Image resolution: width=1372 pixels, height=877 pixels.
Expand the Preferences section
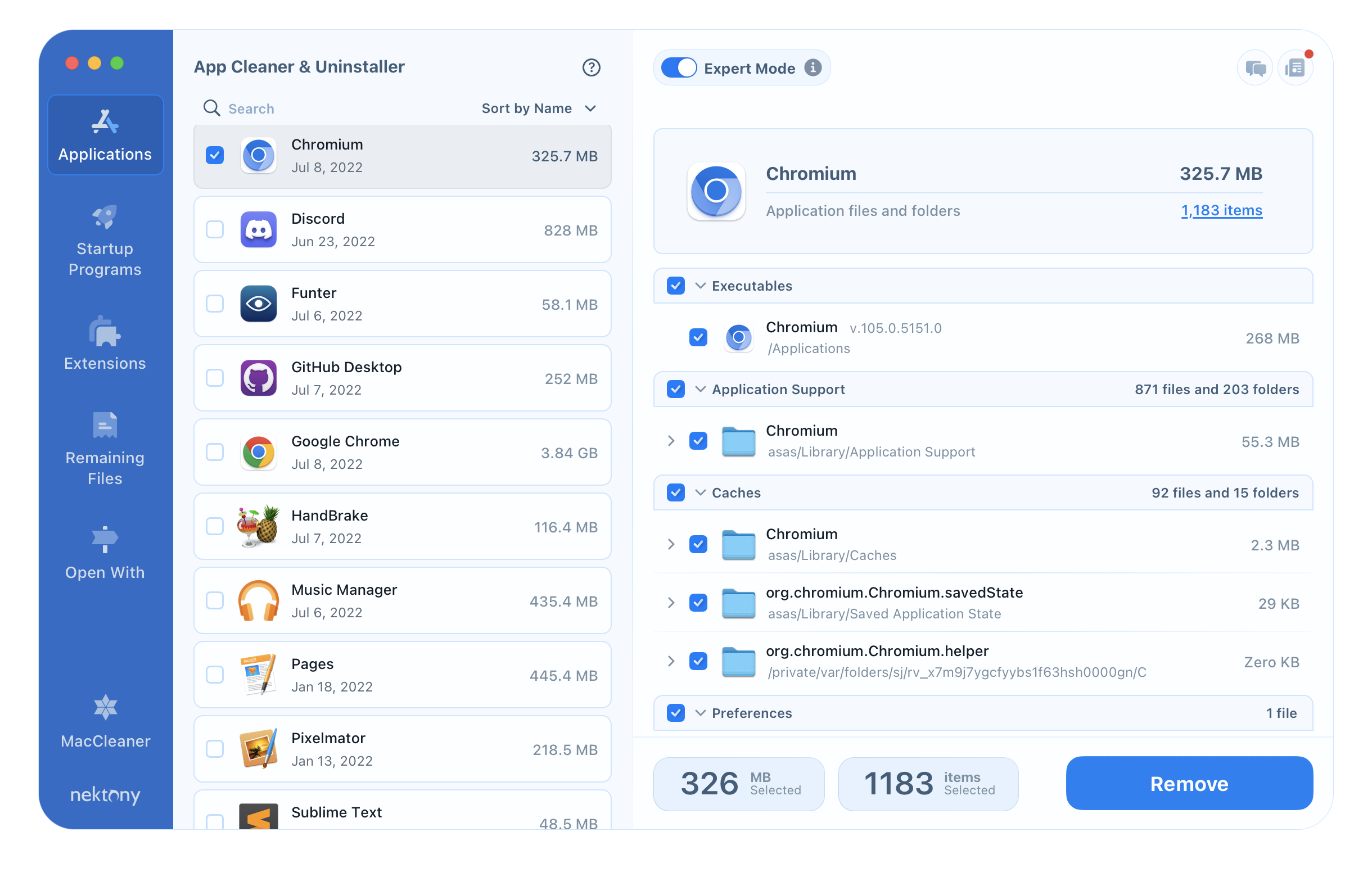pyautogui.click(x=699, y=713)
